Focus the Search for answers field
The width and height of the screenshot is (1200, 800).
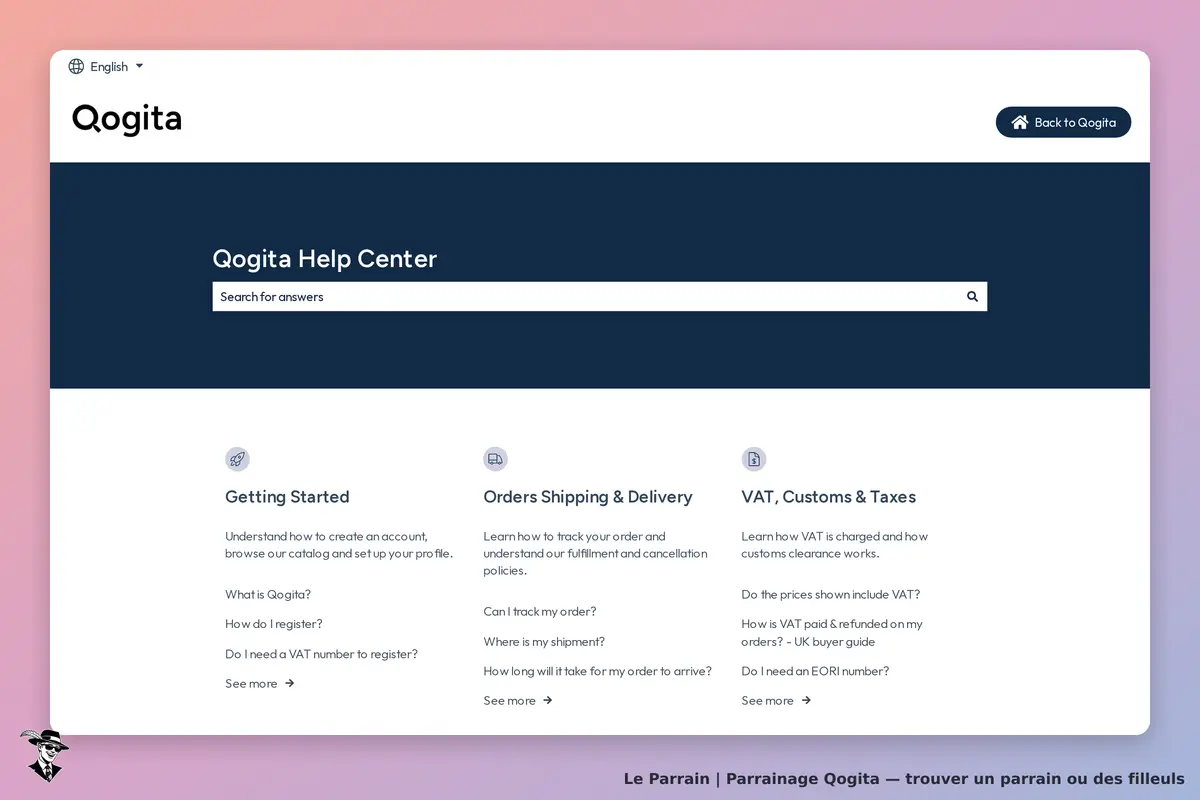[x=600, y=296]
